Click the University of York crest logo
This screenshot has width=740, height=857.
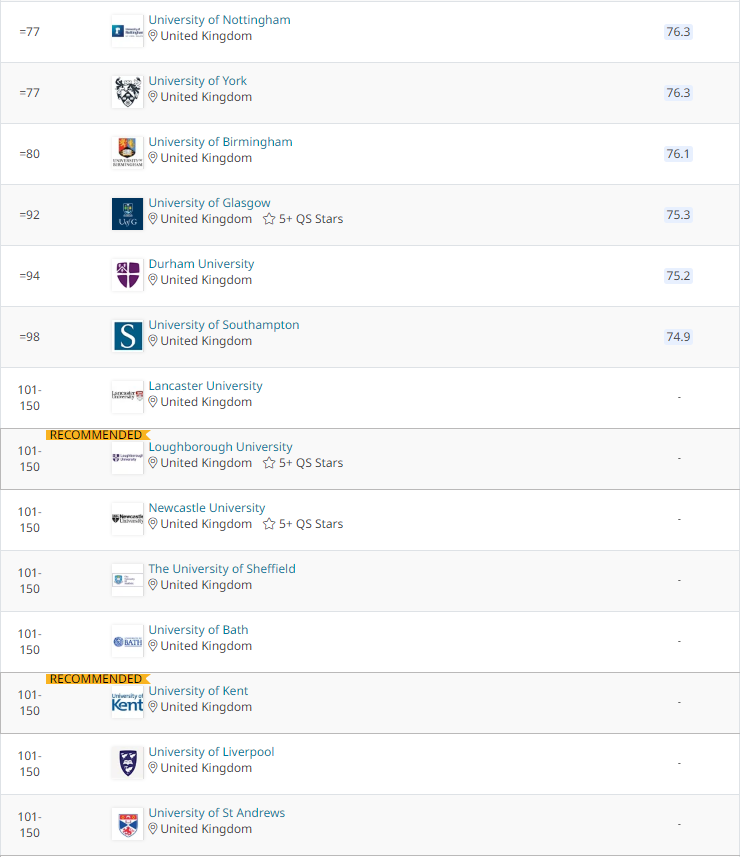(127, 92)
